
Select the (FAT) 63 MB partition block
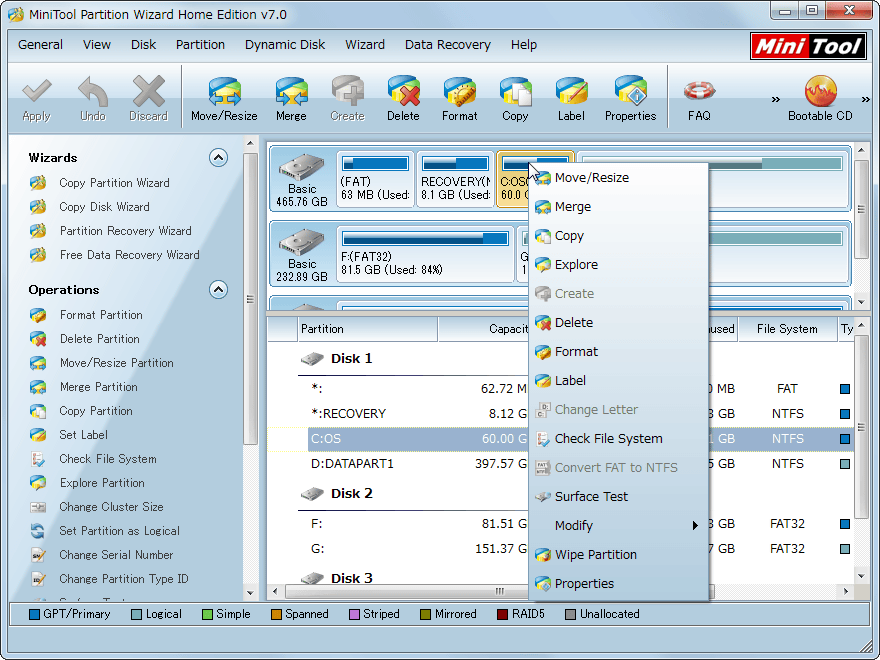tap(375, 179)
